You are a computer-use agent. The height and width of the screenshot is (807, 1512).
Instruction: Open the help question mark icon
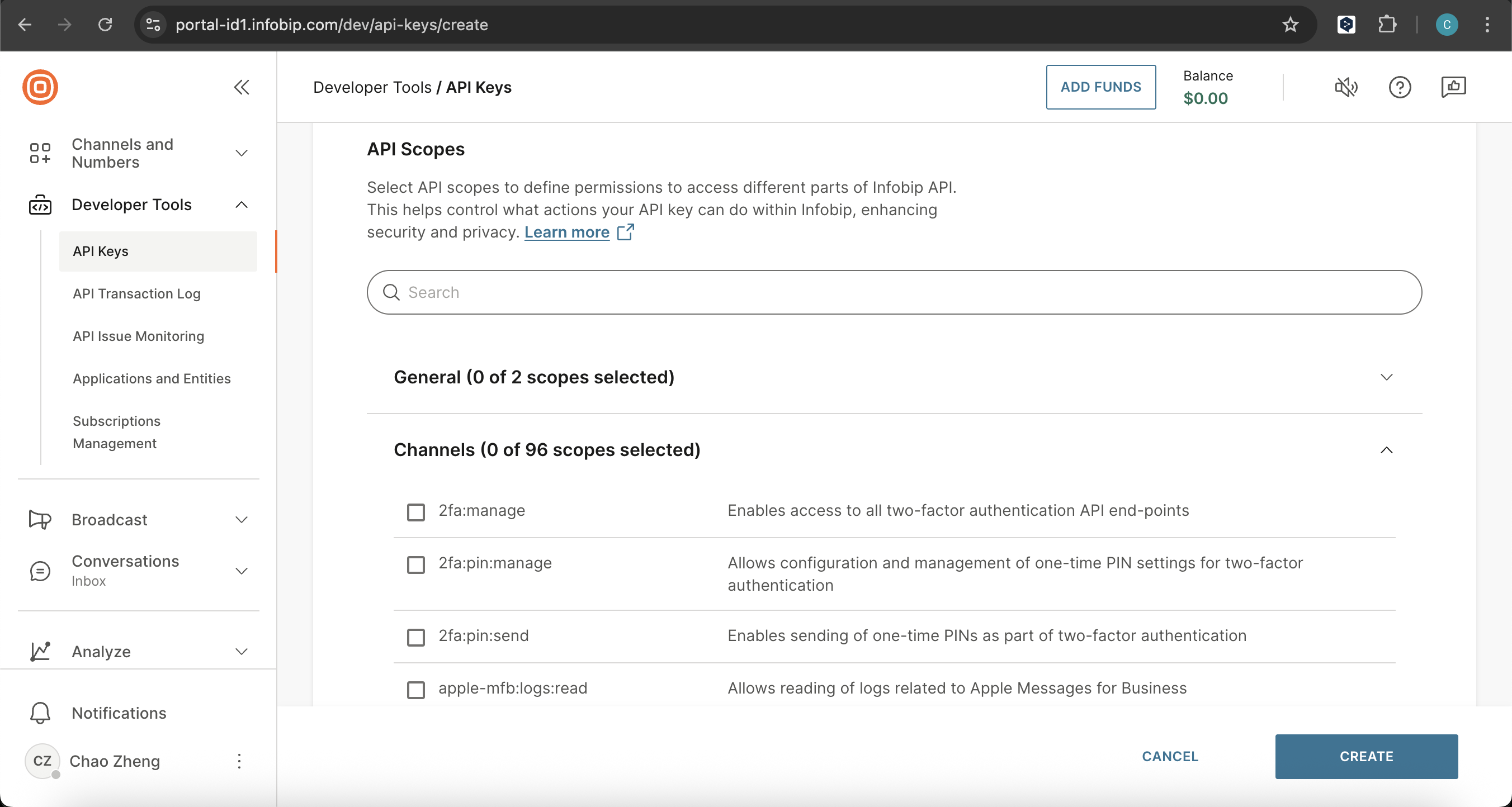coord(1399,87)
